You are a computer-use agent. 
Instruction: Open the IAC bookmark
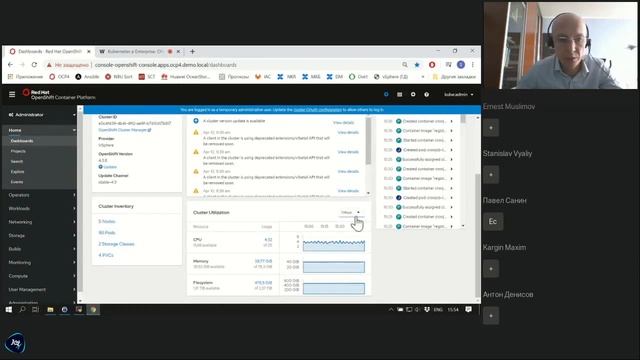pos(263,77)
